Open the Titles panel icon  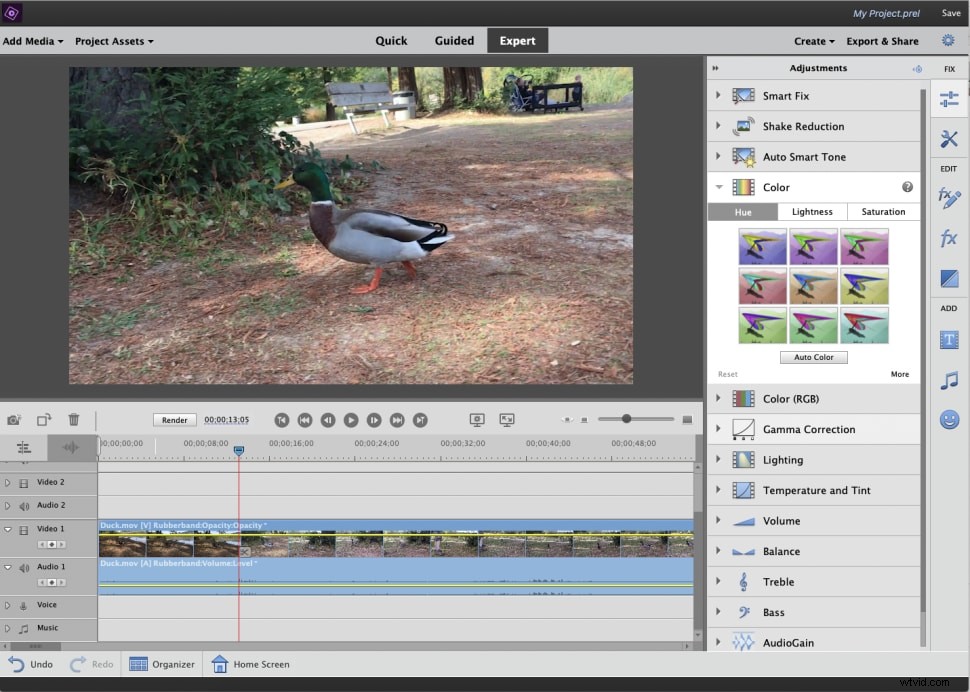click(948, 339)
